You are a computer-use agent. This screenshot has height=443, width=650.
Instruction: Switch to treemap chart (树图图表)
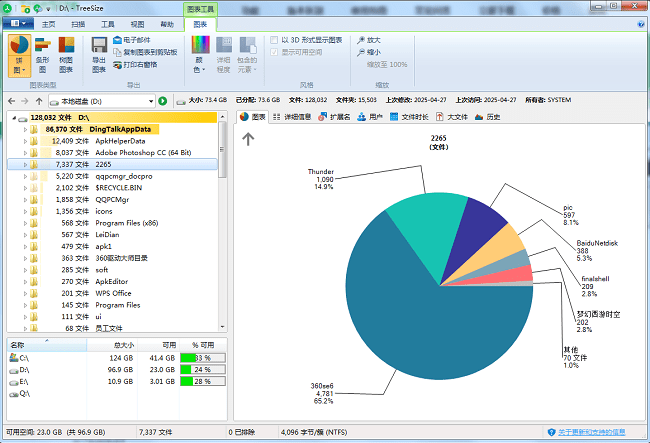[66, 53]
